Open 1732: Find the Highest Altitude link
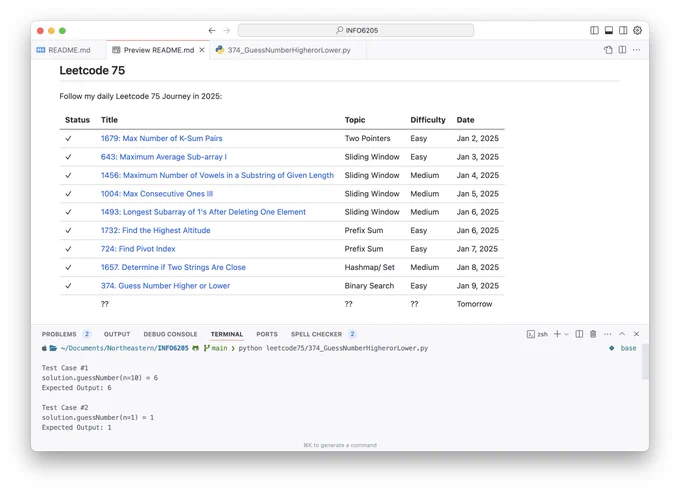The height and width of the screenshot is (492, 680). pyautogui.click(x=155, y=230)
